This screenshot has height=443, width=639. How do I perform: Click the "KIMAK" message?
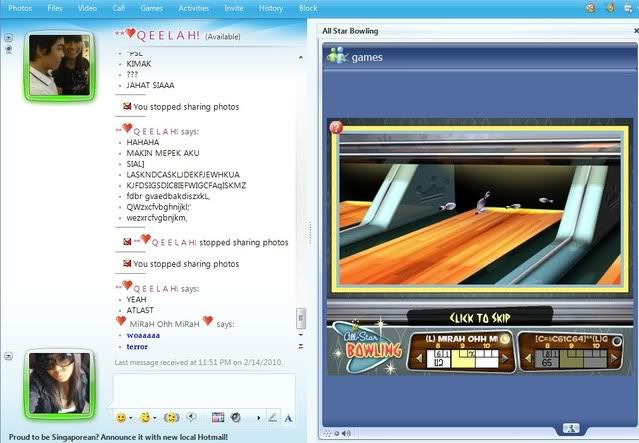click(139, 64)
